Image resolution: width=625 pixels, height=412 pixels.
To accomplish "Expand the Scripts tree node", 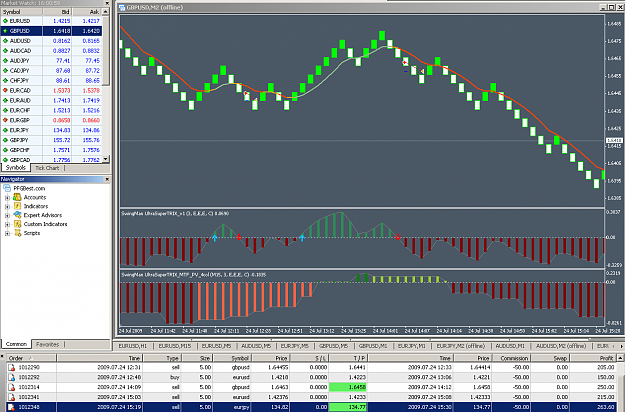I will click(x=7, y=233).
